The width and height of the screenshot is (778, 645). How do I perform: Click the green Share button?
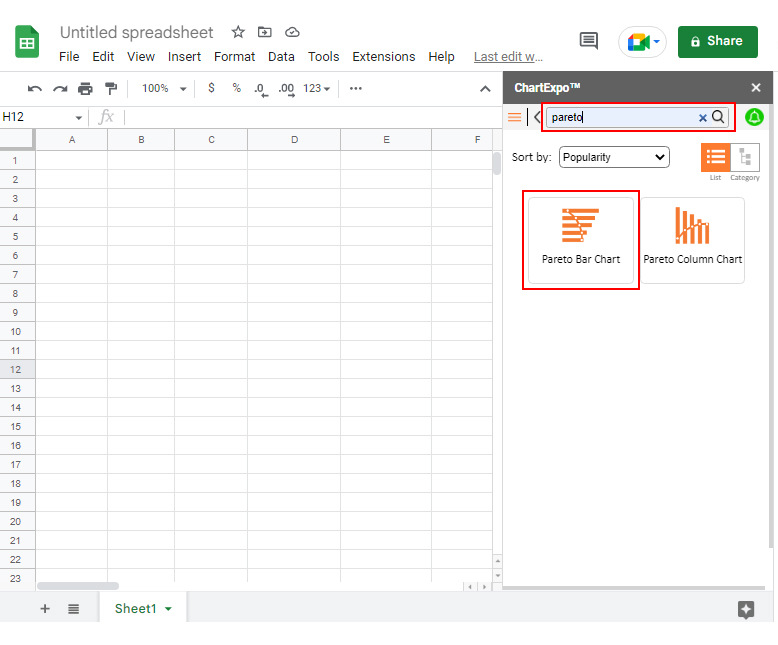[x=717, y=42]
